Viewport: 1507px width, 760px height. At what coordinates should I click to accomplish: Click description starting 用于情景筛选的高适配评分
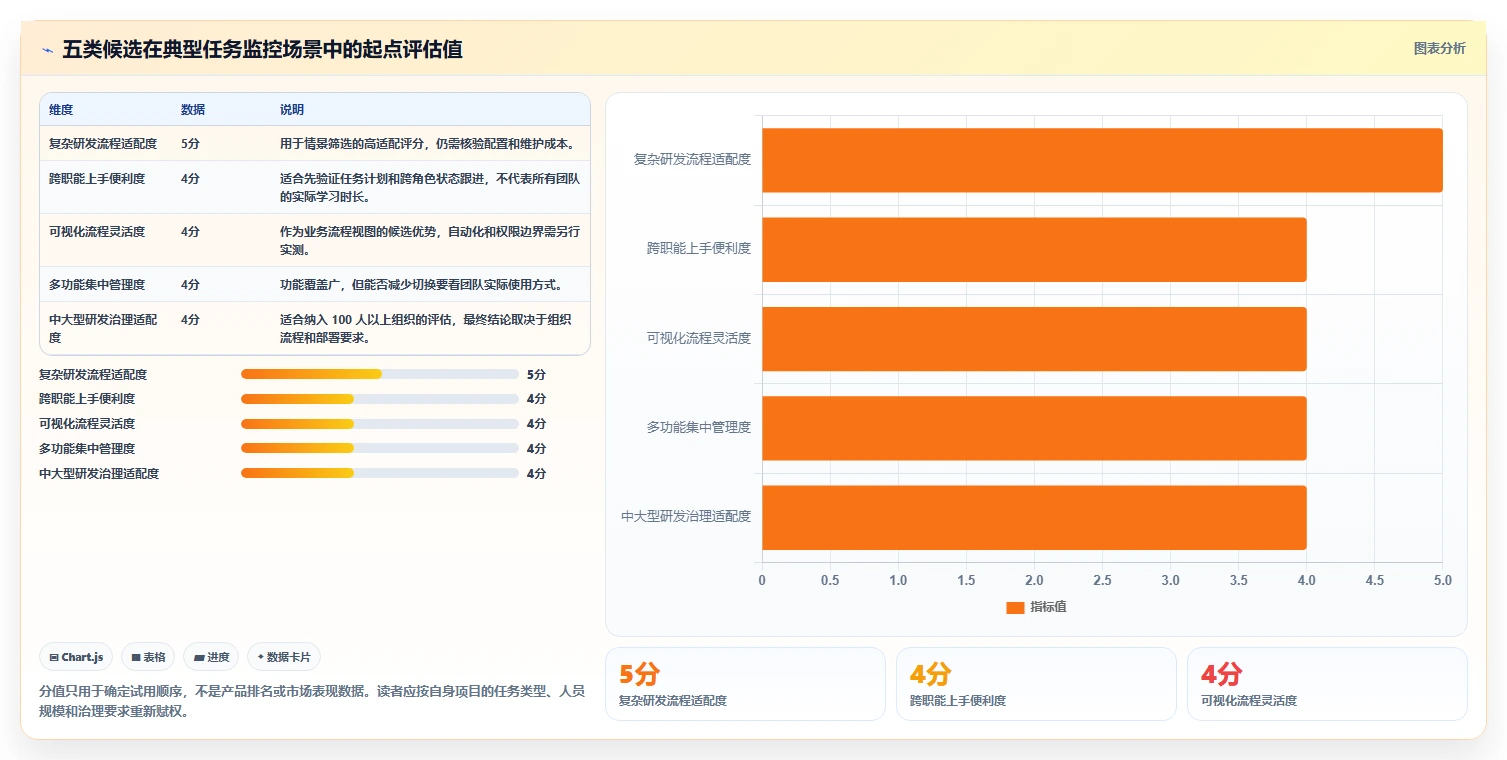(x=428, y=143)
